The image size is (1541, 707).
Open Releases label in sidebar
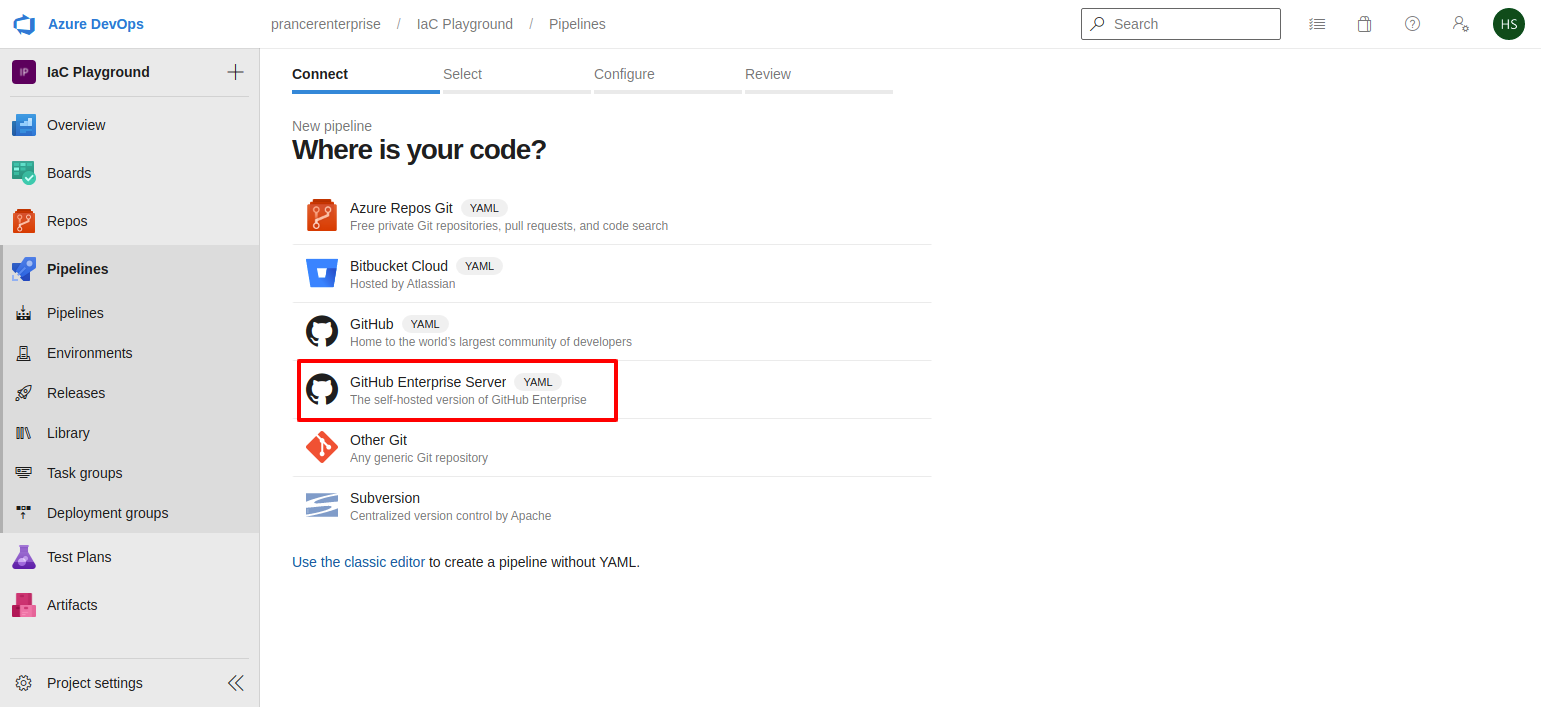[76, 393]
